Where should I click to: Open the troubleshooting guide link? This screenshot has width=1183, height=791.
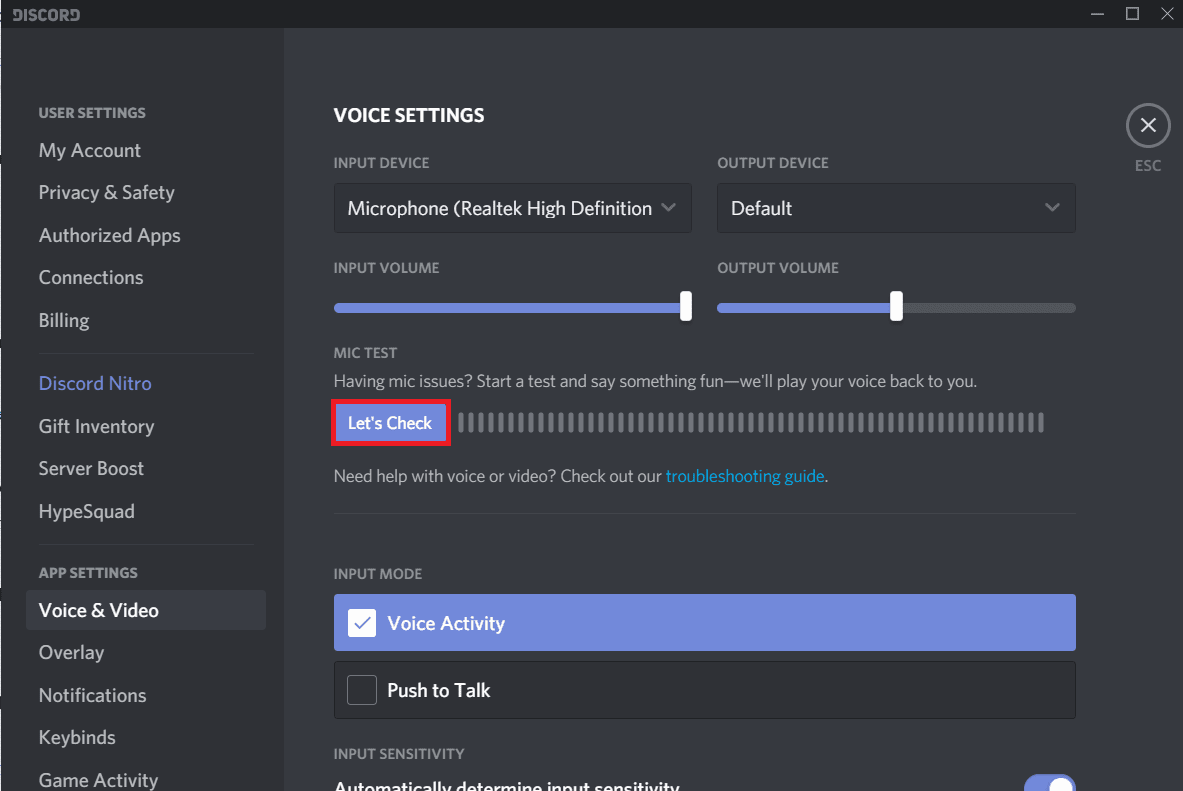pyautogui.click(x=744, y=476)
